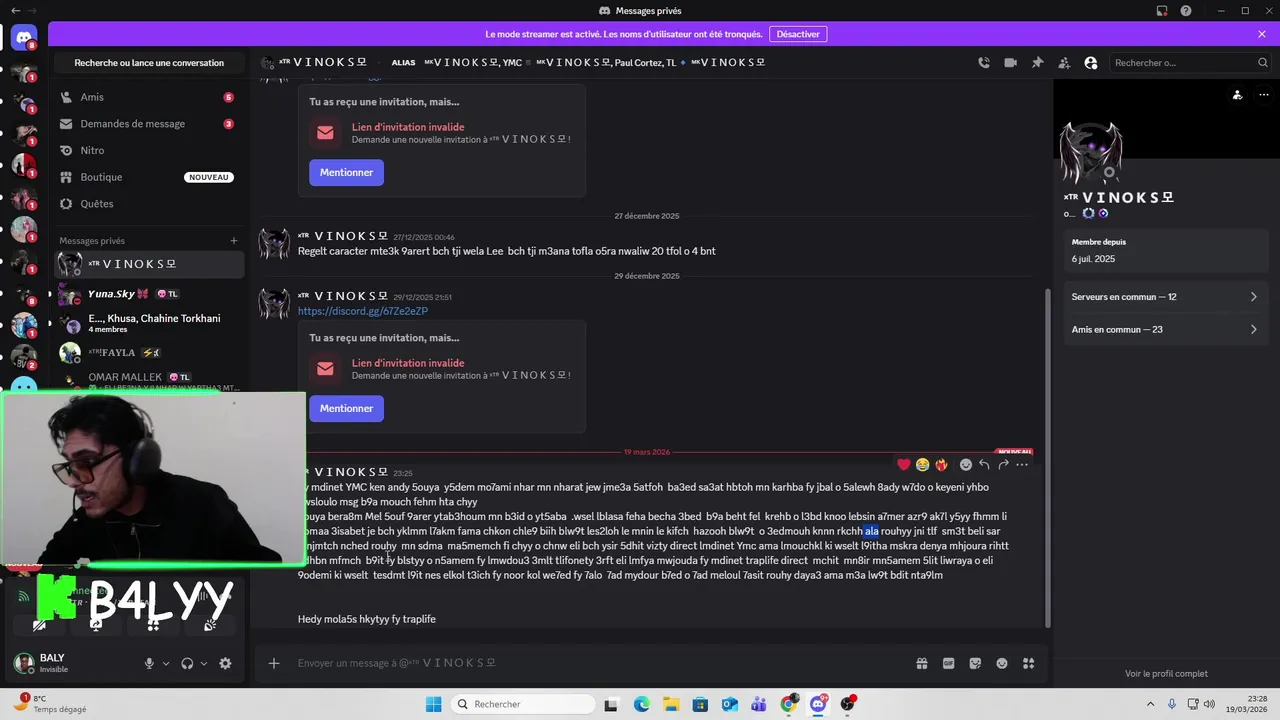Screen dimensions: 1280x720
Task: Navigate back with the arrow in title bar
Action: (14, 10)
